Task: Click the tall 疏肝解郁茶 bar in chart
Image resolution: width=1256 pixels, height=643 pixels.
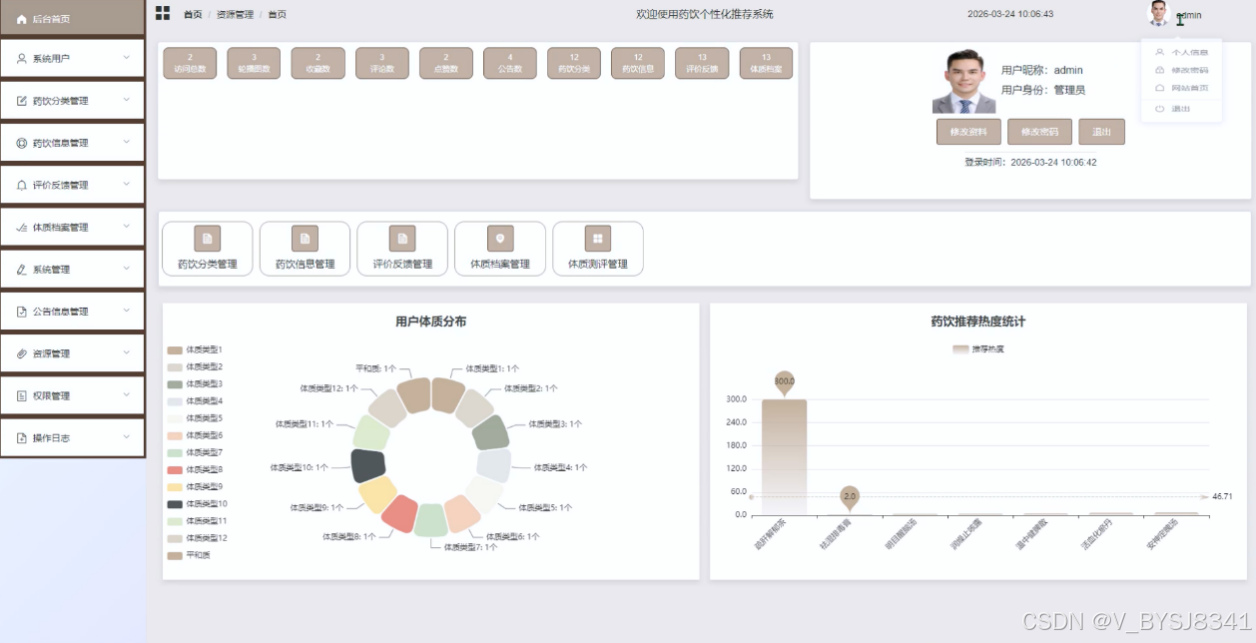Action: (x=784, y=457)
